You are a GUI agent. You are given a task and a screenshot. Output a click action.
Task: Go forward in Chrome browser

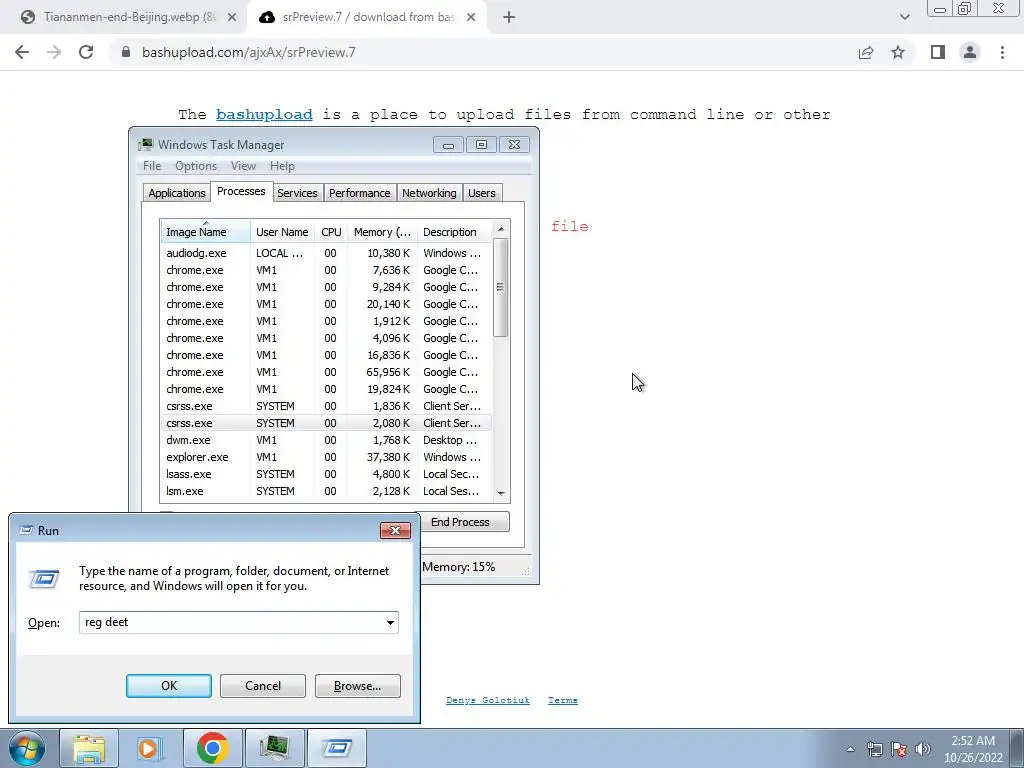click(x=54, y=52)
